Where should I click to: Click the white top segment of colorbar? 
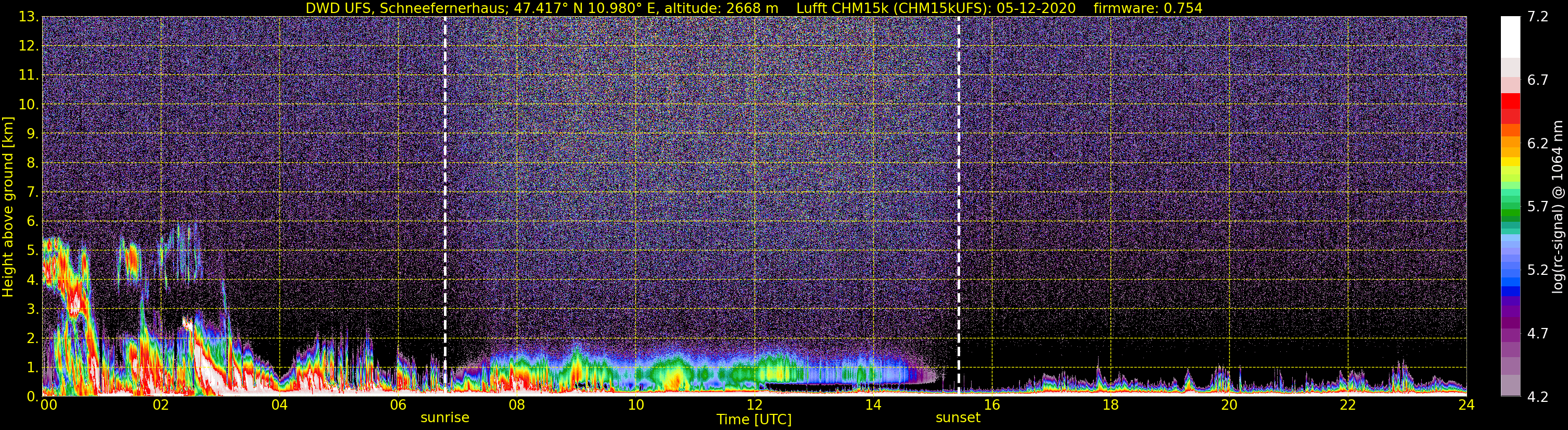[x=1510, y=36]
